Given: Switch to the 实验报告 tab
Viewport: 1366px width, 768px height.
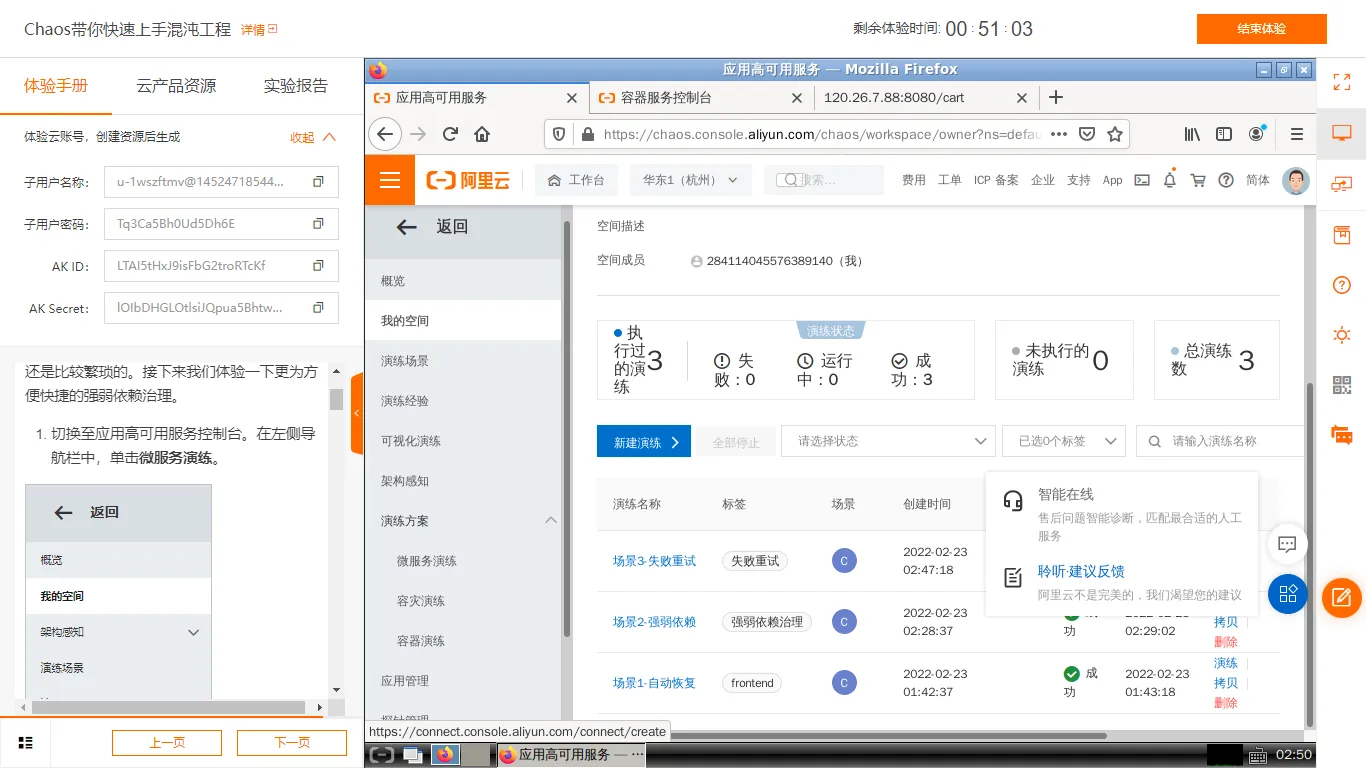Looking at the screenshot, I should coord(296,86).
